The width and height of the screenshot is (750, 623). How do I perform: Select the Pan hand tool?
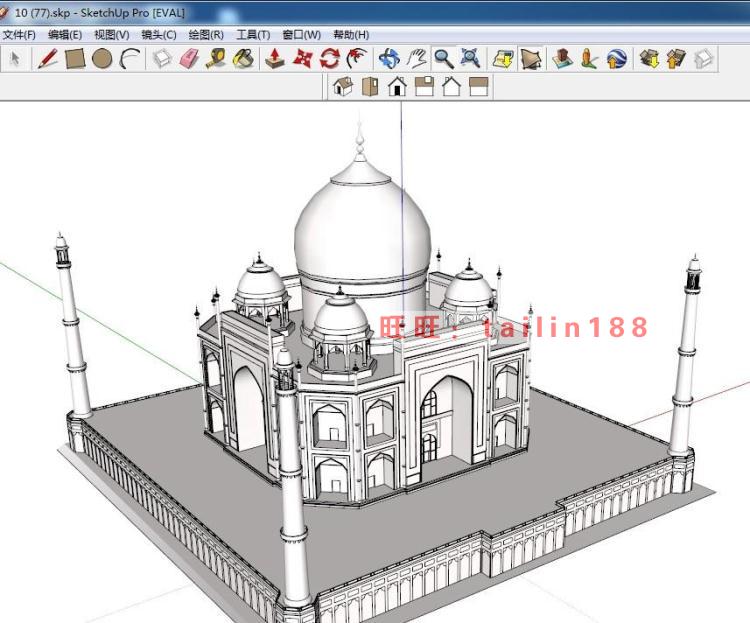(x=416, y=59)
